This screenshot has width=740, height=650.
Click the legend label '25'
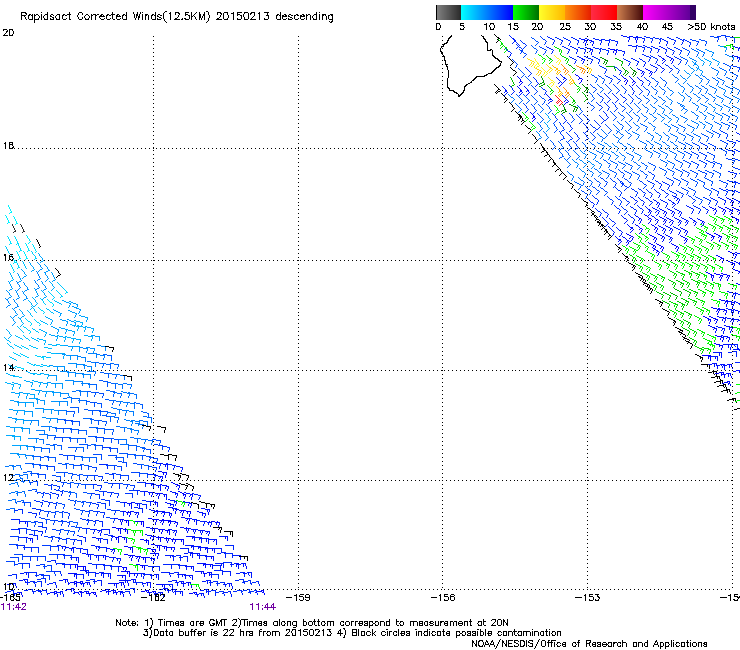[565, 27]
